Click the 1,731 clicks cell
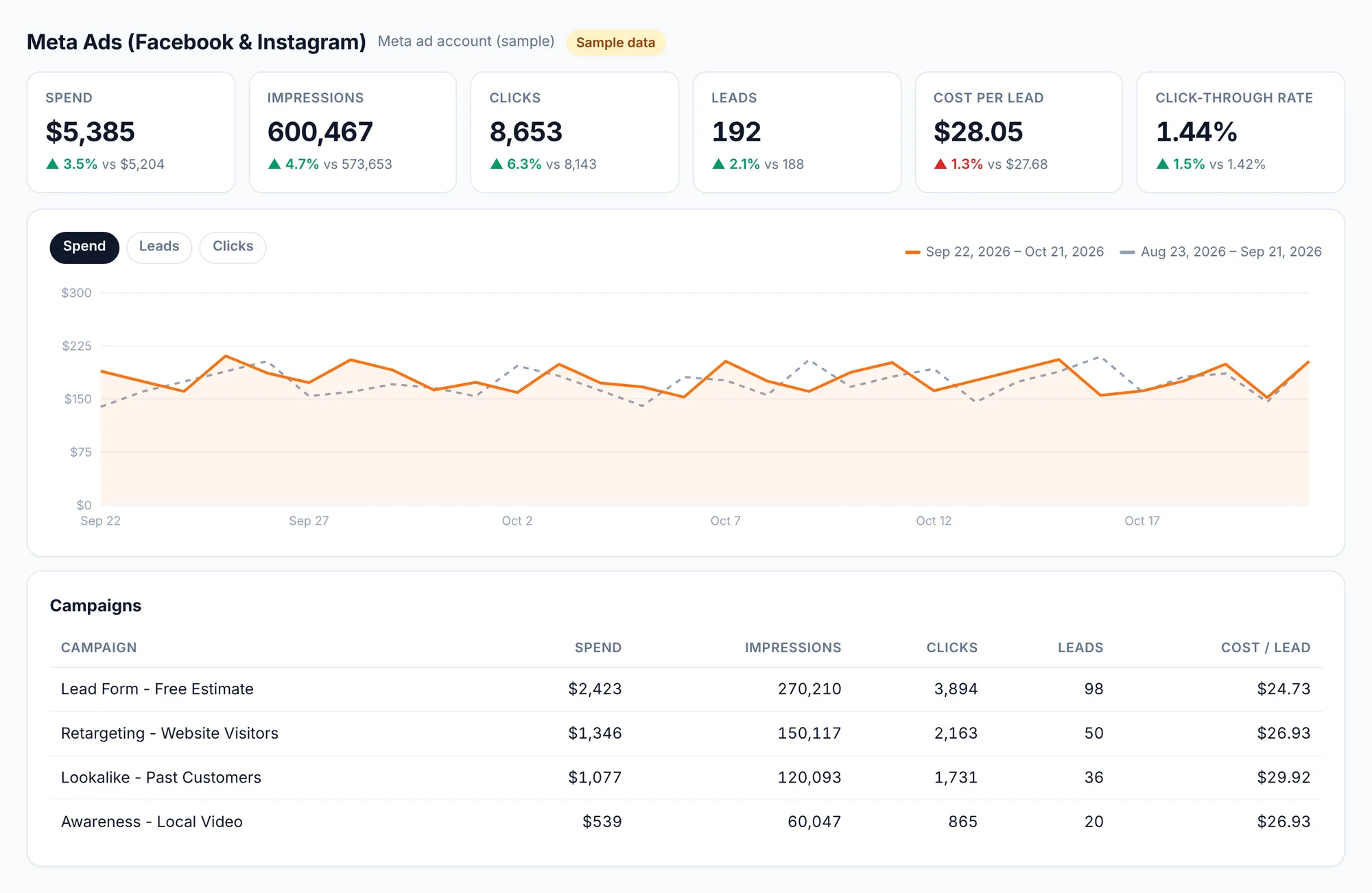Screen dimensions: 1372x893 pyautogui.click(x=956, y=778)
